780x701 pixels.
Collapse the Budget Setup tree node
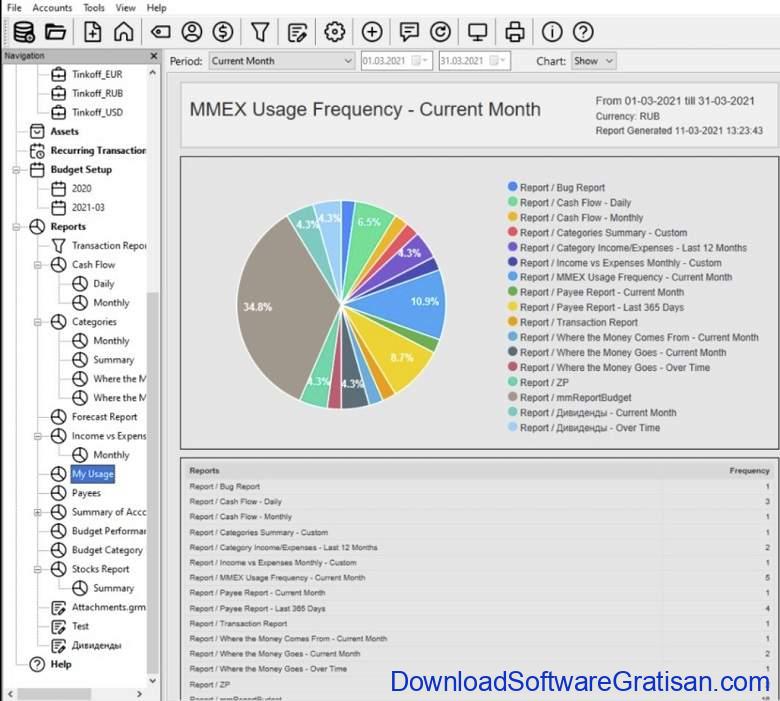click(16, 170)
